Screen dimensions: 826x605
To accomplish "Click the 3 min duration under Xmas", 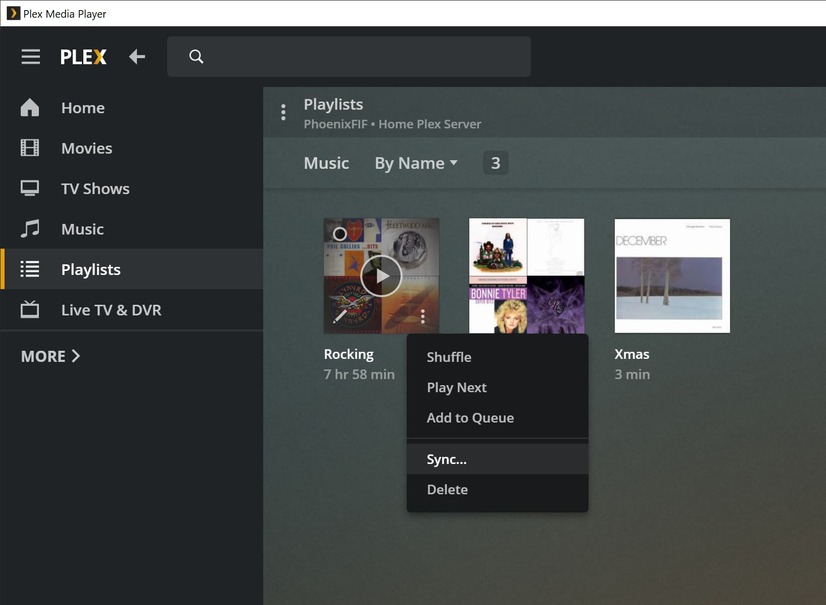I will [632, 374].
